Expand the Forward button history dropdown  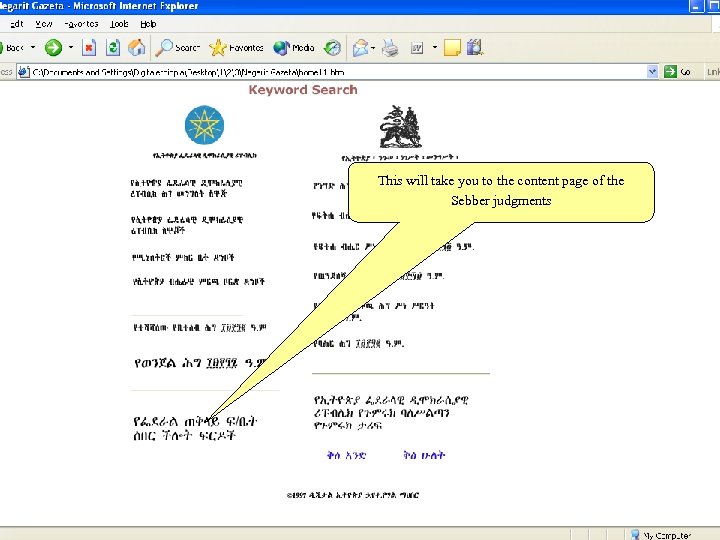pos(71,47)
